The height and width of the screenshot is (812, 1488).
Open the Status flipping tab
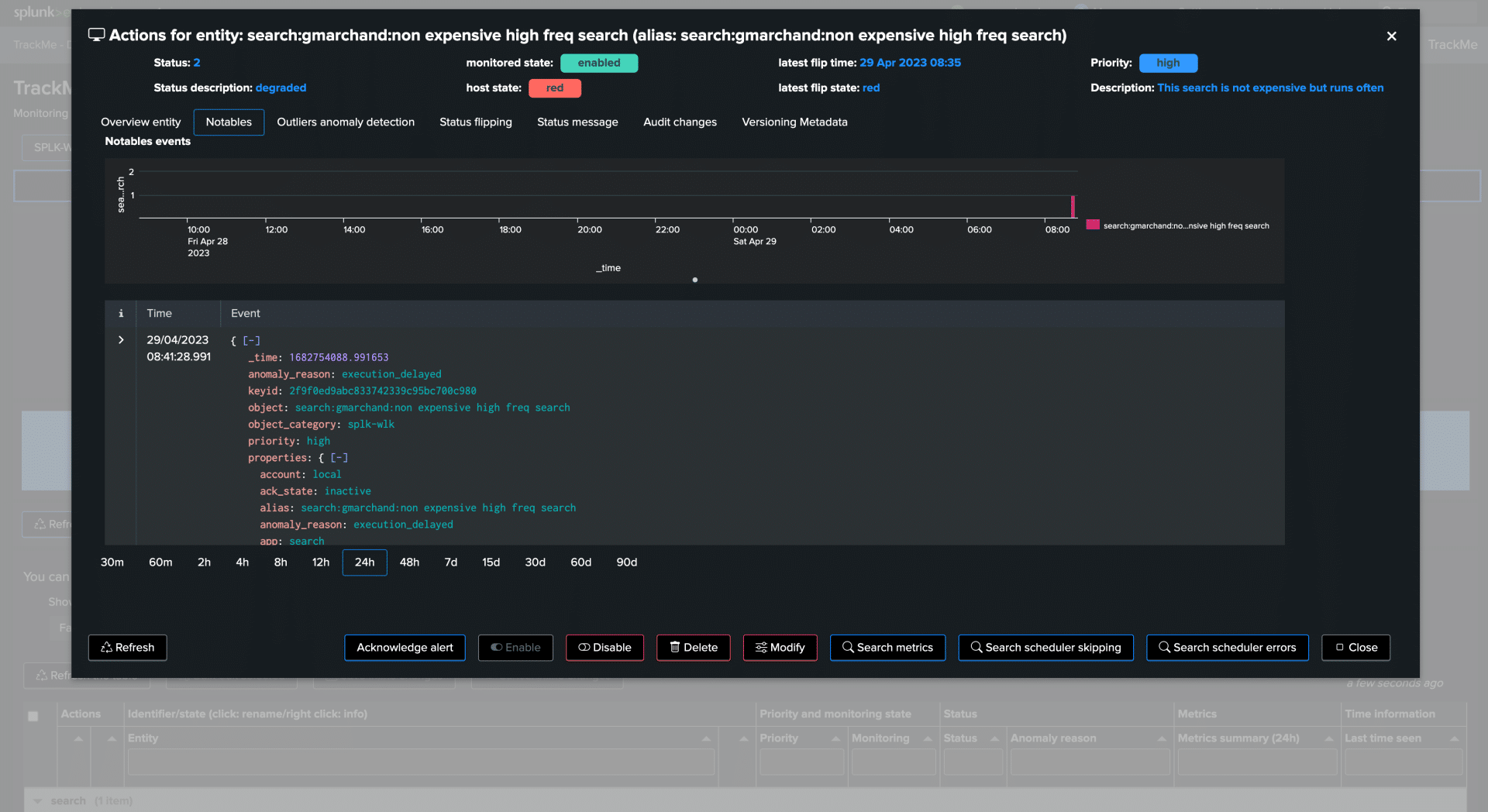pyautogui.click(x=475, y=122)
